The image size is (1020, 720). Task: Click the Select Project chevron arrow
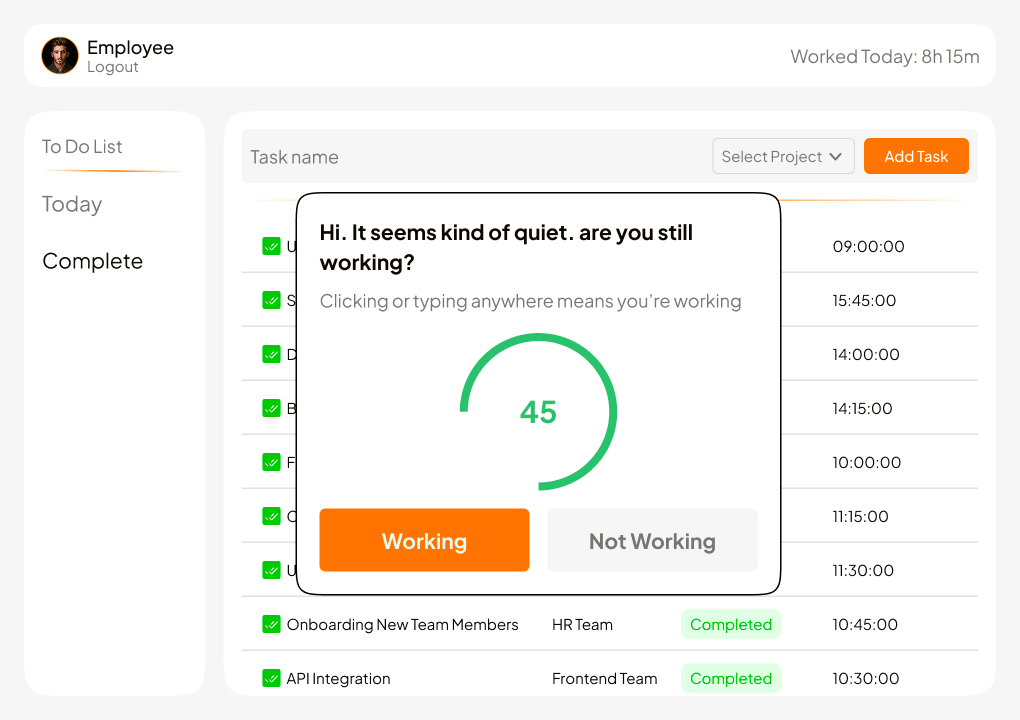tap(836, 157)
